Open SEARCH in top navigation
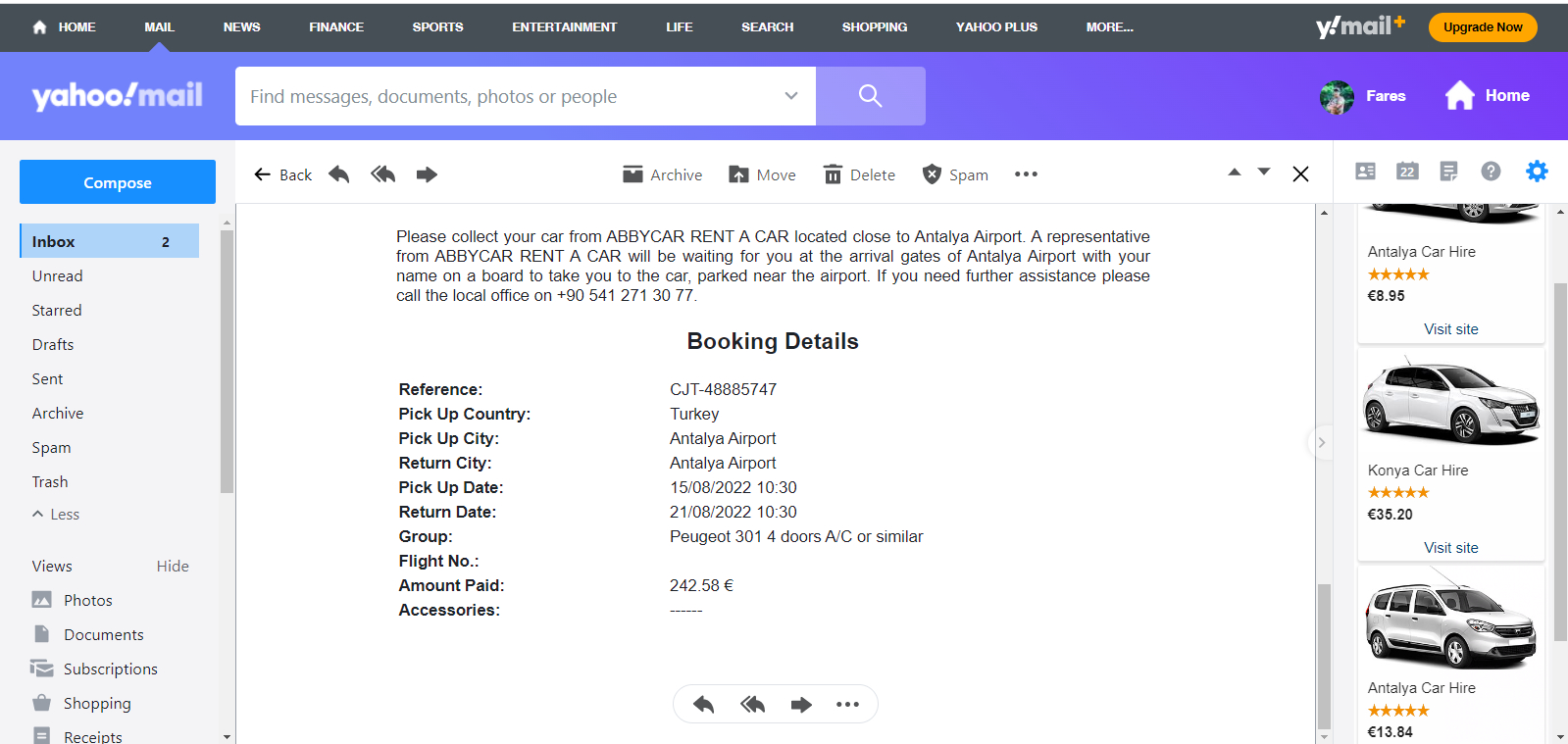Viewport: 1568px width, 744px height. (768, 27)
